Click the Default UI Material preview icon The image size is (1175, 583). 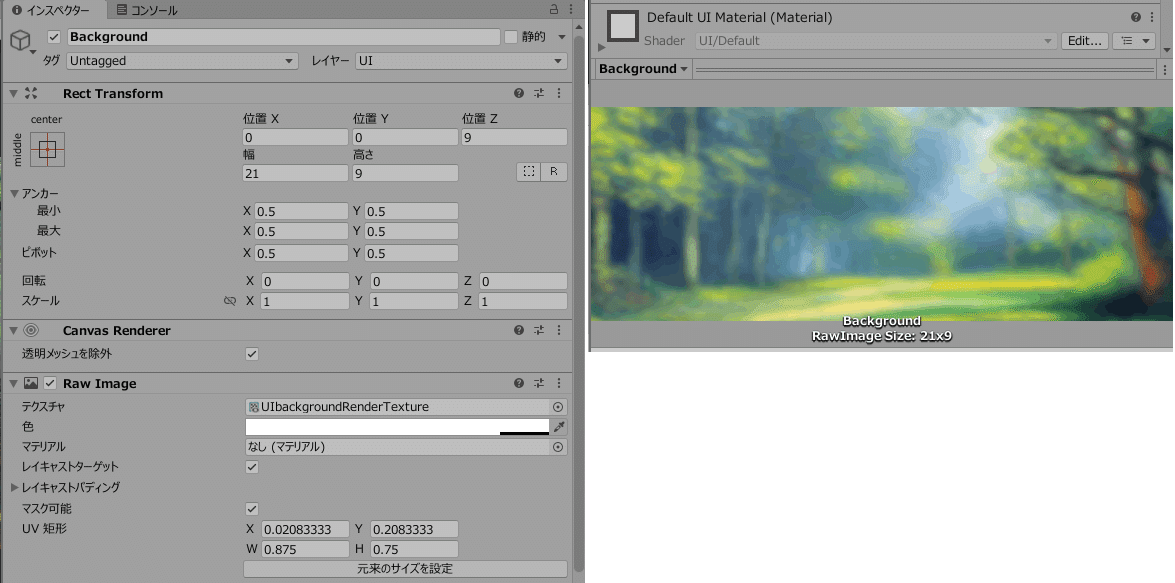tap(623, 26)
